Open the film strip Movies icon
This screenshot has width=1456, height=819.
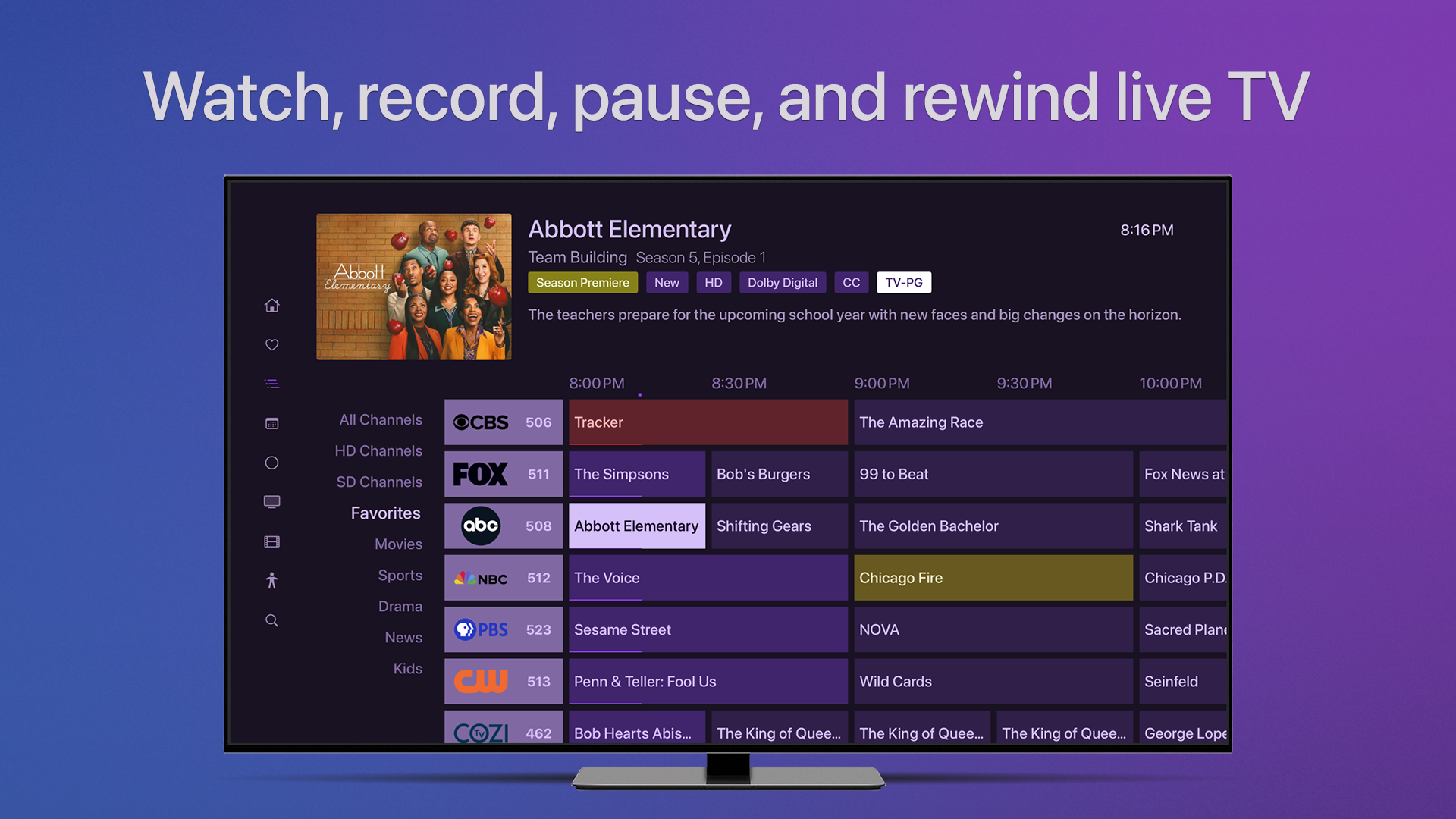[x=271, y=541]
